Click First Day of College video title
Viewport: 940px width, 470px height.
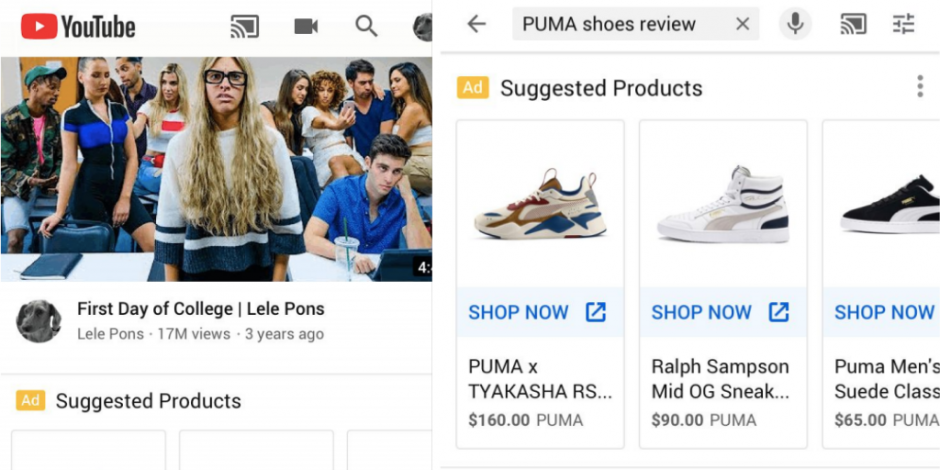[x=201, y=309]
